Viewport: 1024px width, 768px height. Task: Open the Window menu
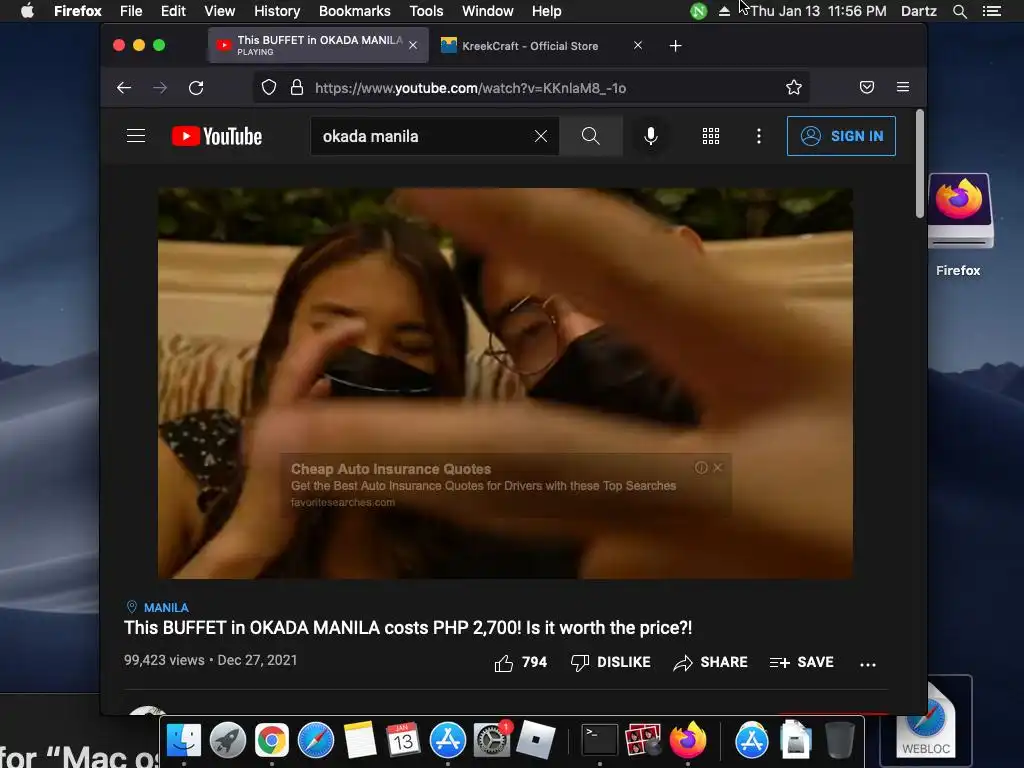click(488, 11)
